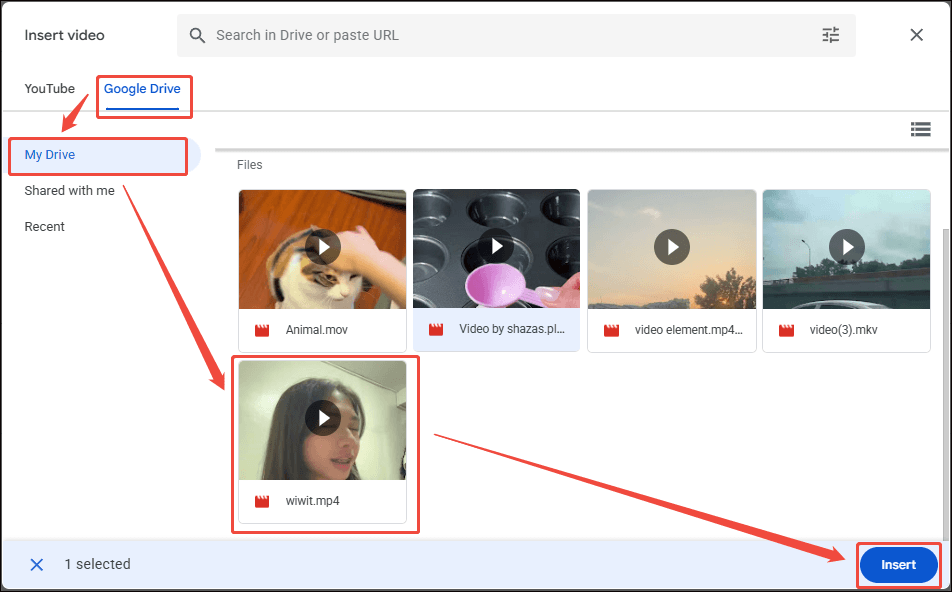Show Recent files
The height and width of the screenshot is (592, 952).
[44, 226]
